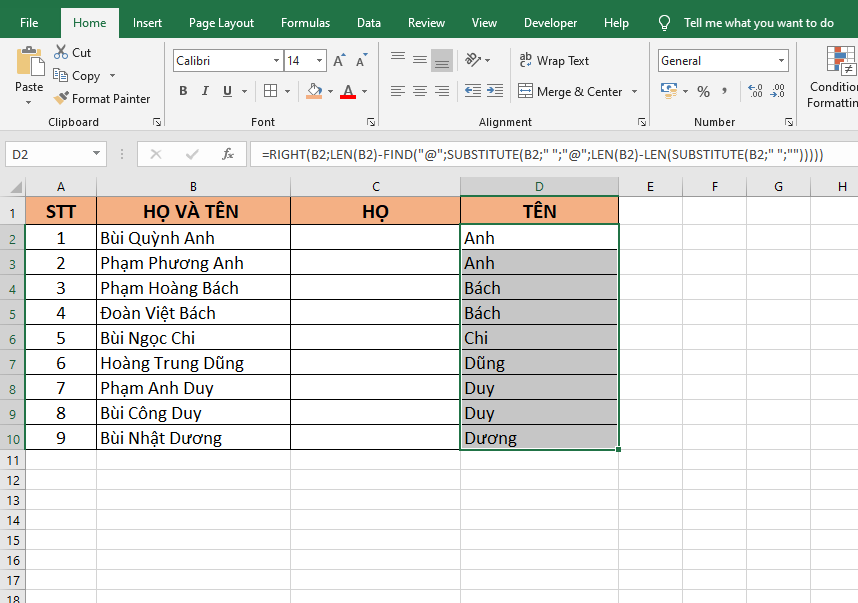Activate the Format Painter brush
The height and width of the screenshot is (603, 858).
point(61,98)
